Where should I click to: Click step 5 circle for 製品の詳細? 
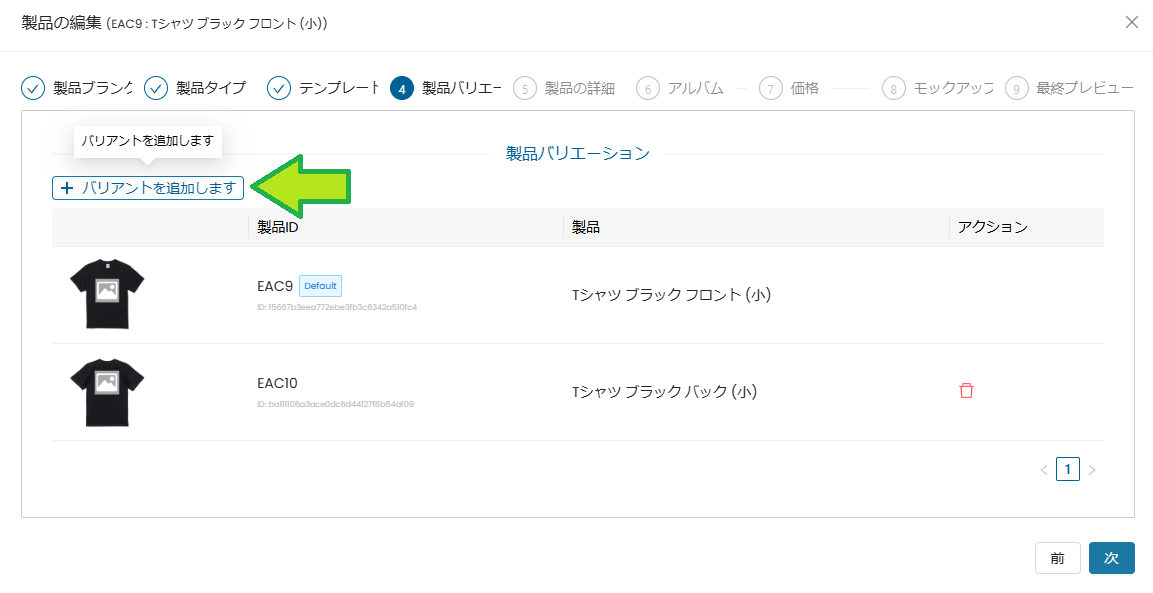tap(524, 88)
